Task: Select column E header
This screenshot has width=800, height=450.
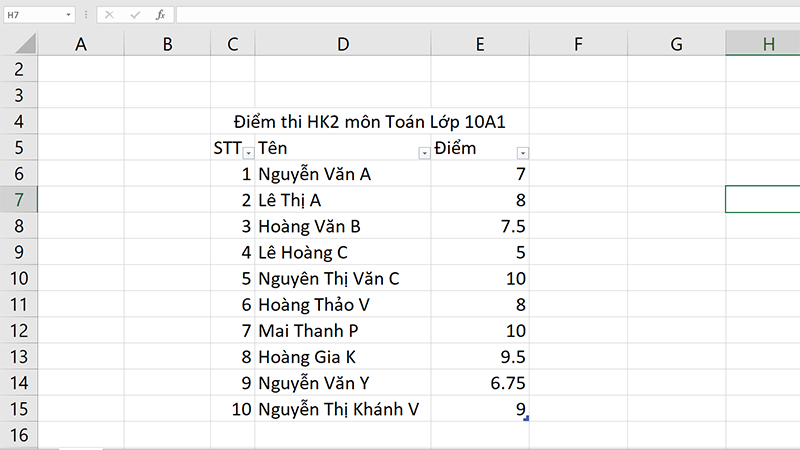Action: point(480,44)
